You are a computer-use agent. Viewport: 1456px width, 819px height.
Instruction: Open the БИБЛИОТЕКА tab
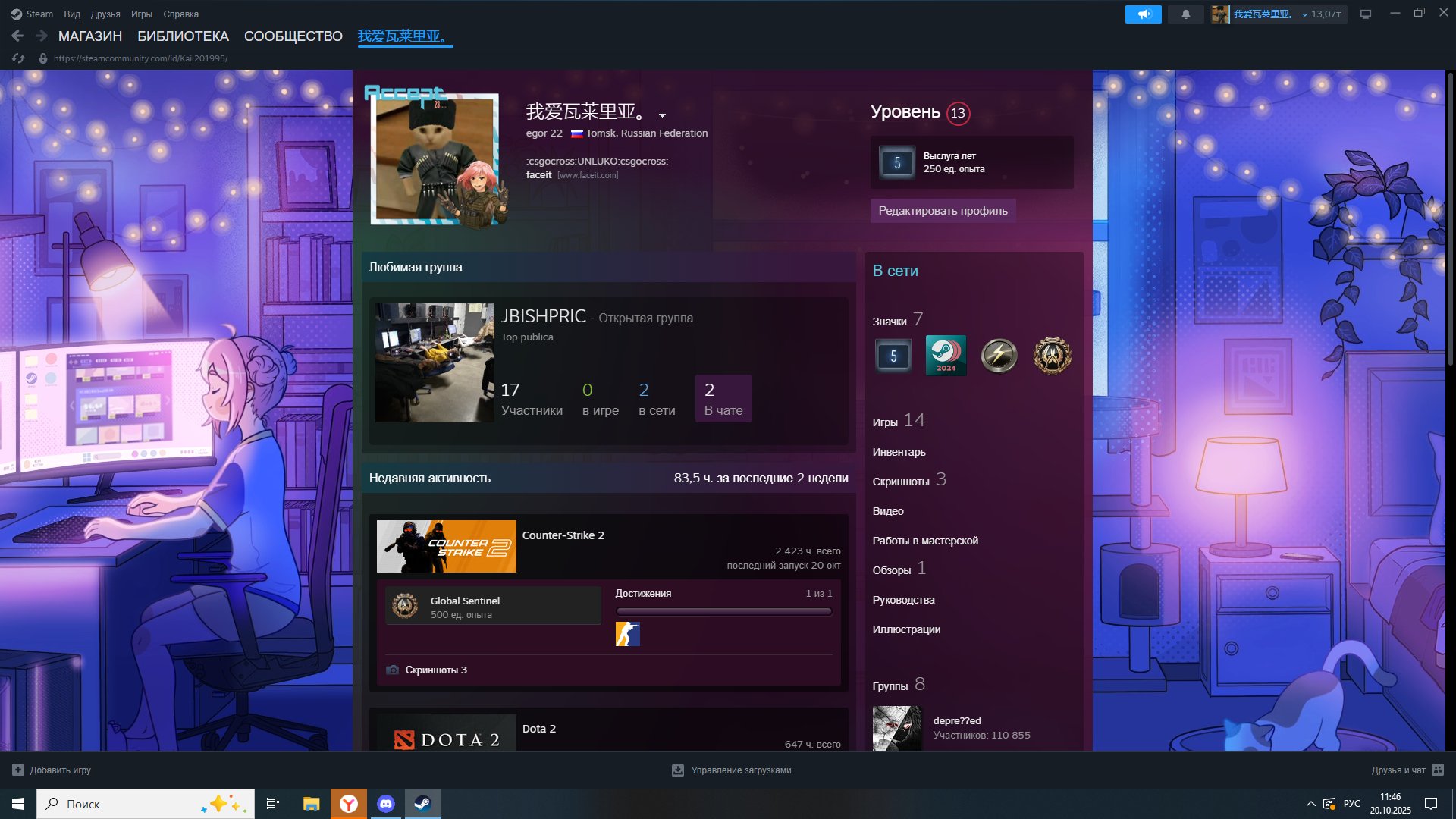(x=183, y=36)
